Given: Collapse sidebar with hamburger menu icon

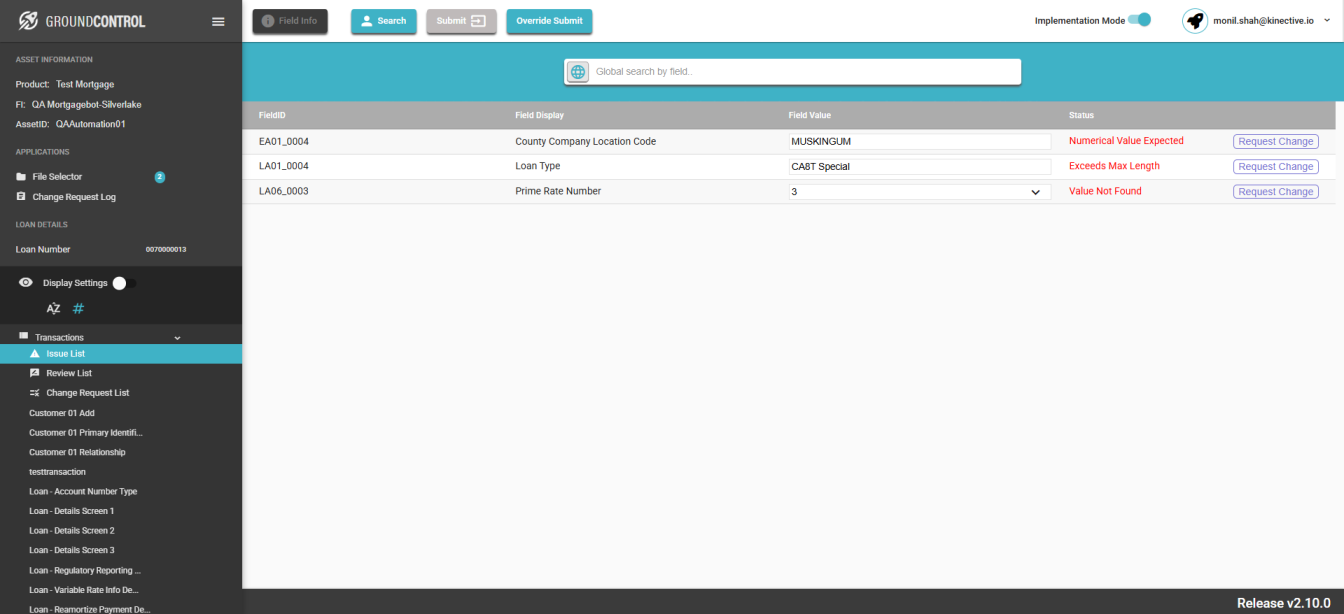Looking at the screenshot, I should (218, 21).
